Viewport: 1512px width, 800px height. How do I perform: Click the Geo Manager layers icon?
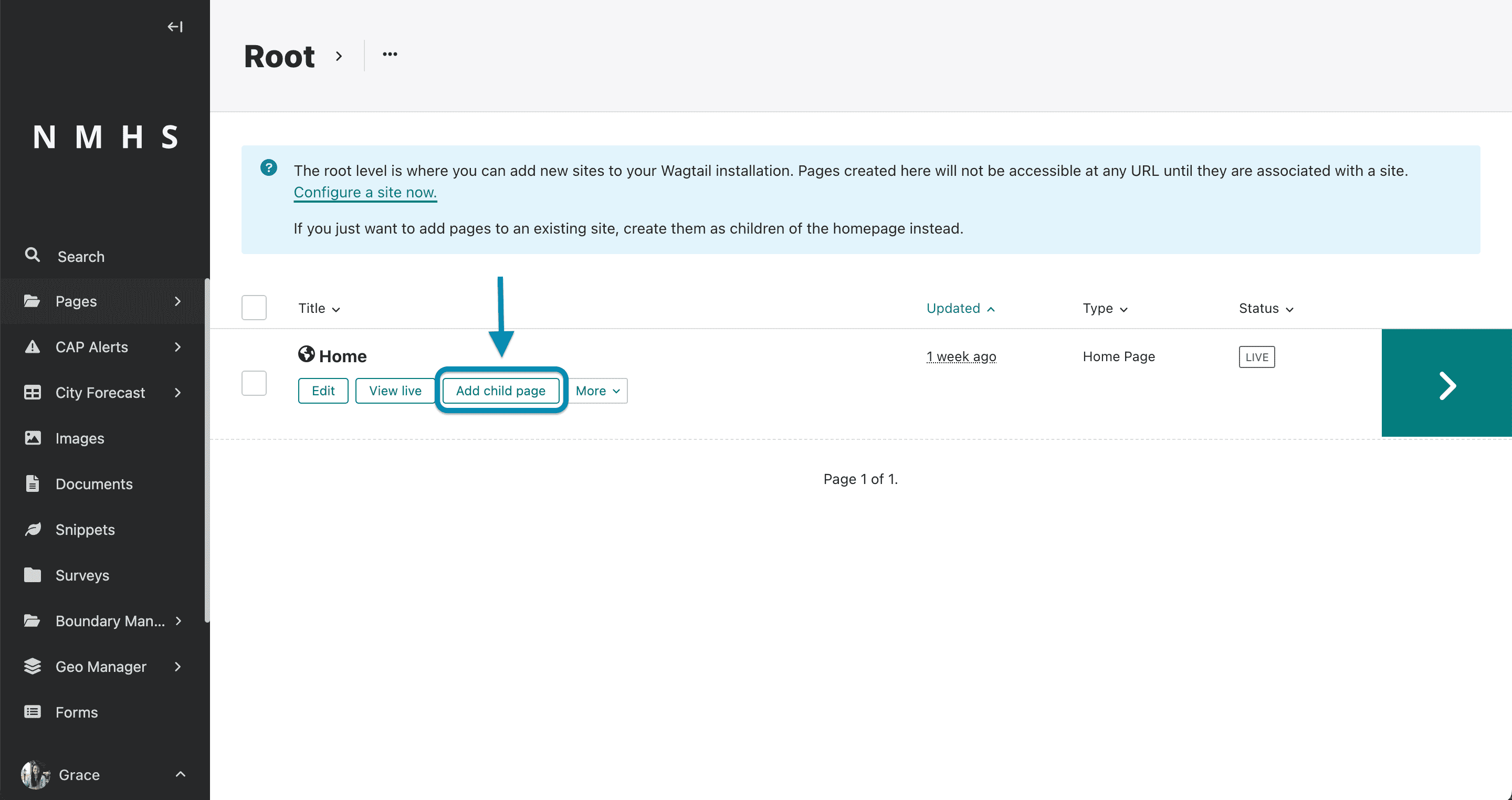[32, 666]
